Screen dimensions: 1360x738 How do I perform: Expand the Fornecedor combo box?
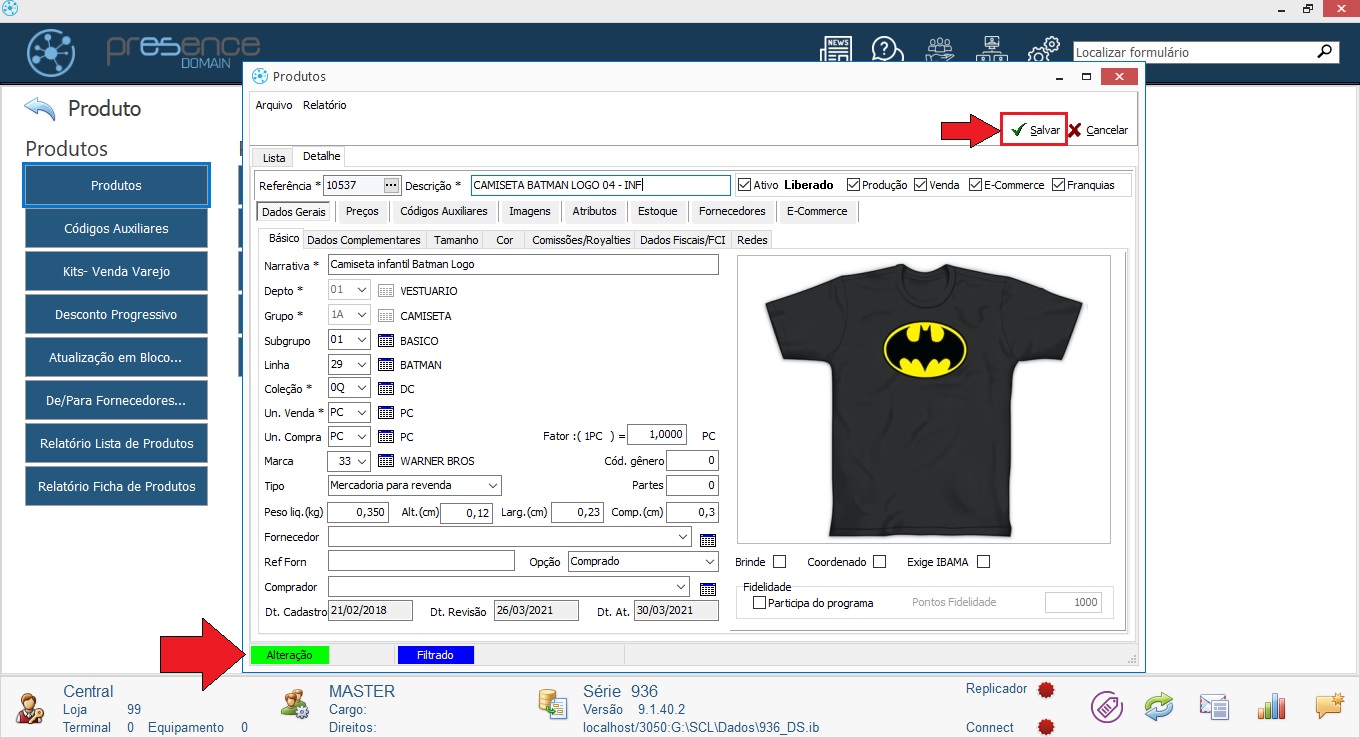(x=682, y=537)
